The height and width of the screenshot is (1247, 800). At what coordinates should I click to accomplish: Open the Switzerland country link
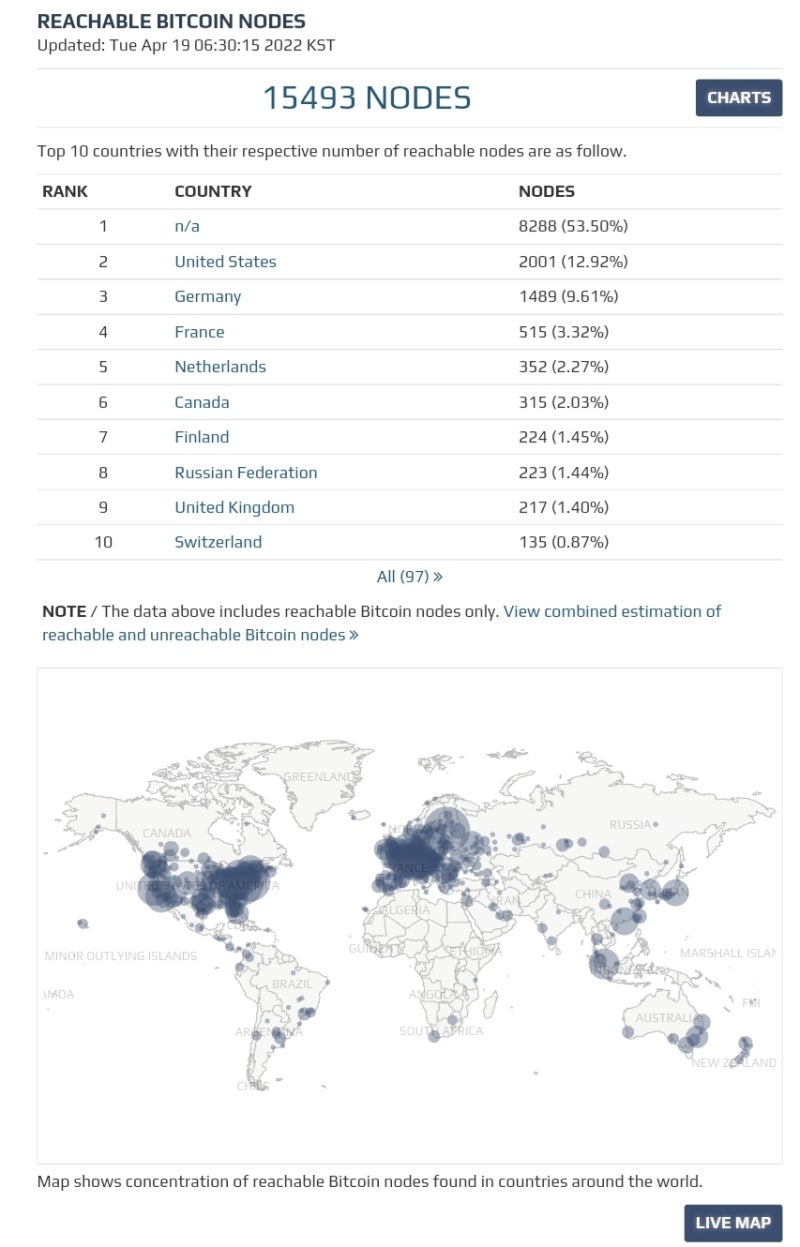pyautogui.click(x=218, y=542)
